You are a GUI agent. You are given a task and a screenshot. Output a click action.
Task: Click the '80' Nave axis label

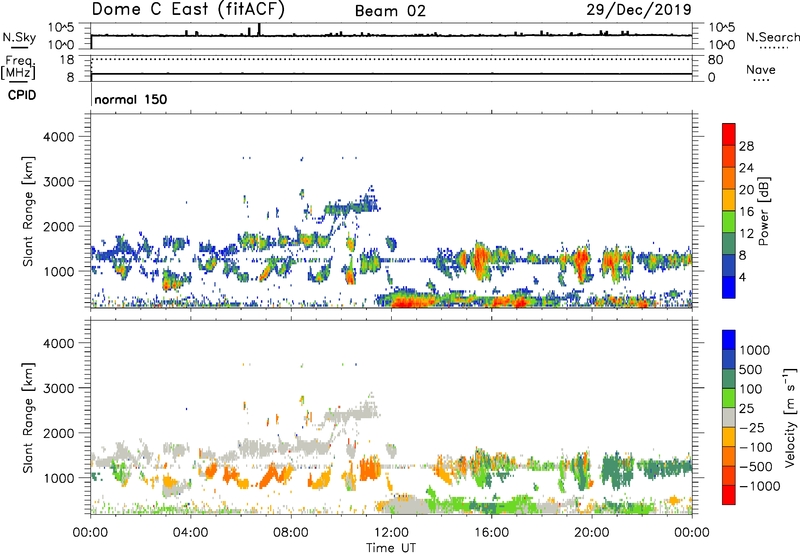(716, 60)
